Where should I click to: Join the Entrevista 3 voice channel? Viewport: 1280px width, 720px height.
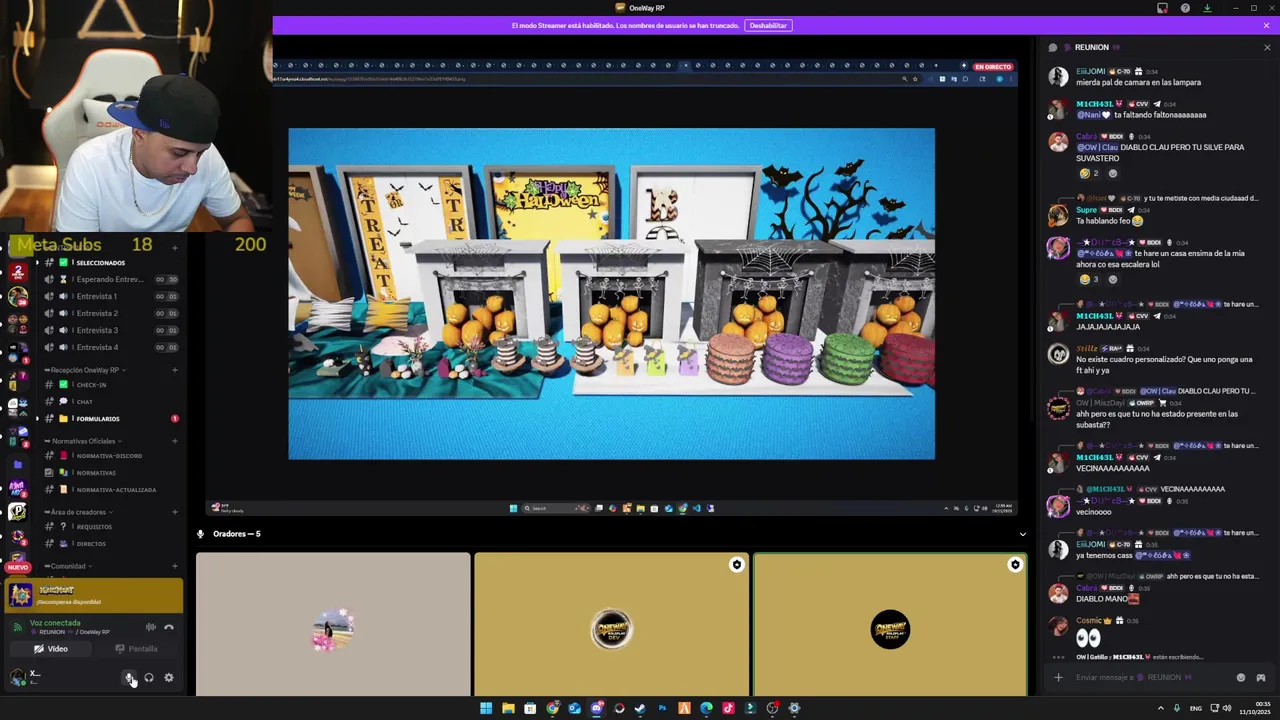coord(110,330)
